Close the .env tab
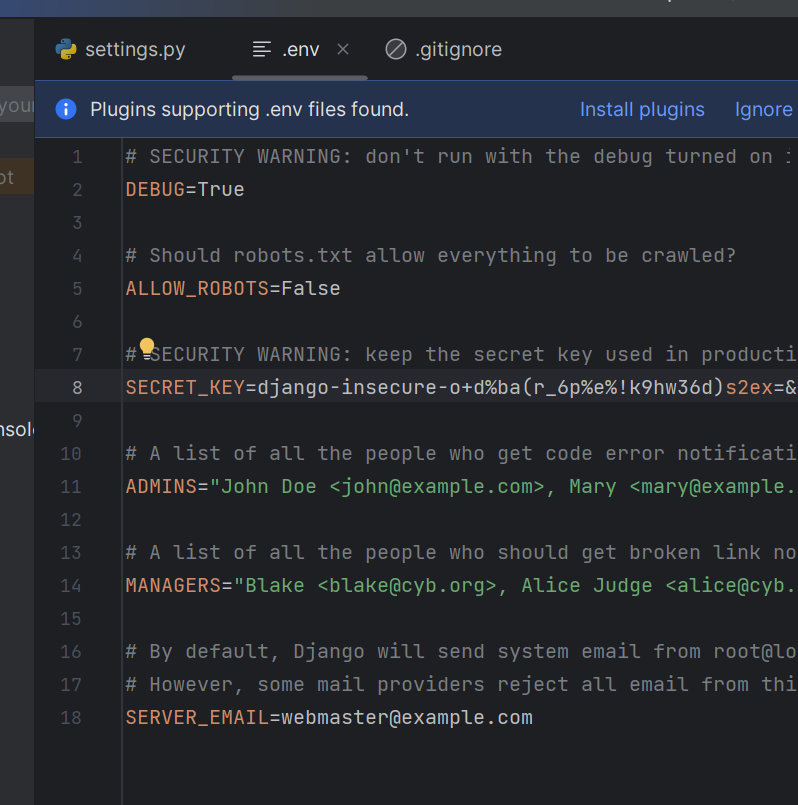The image size is (798, 805). tap(343, 49)
